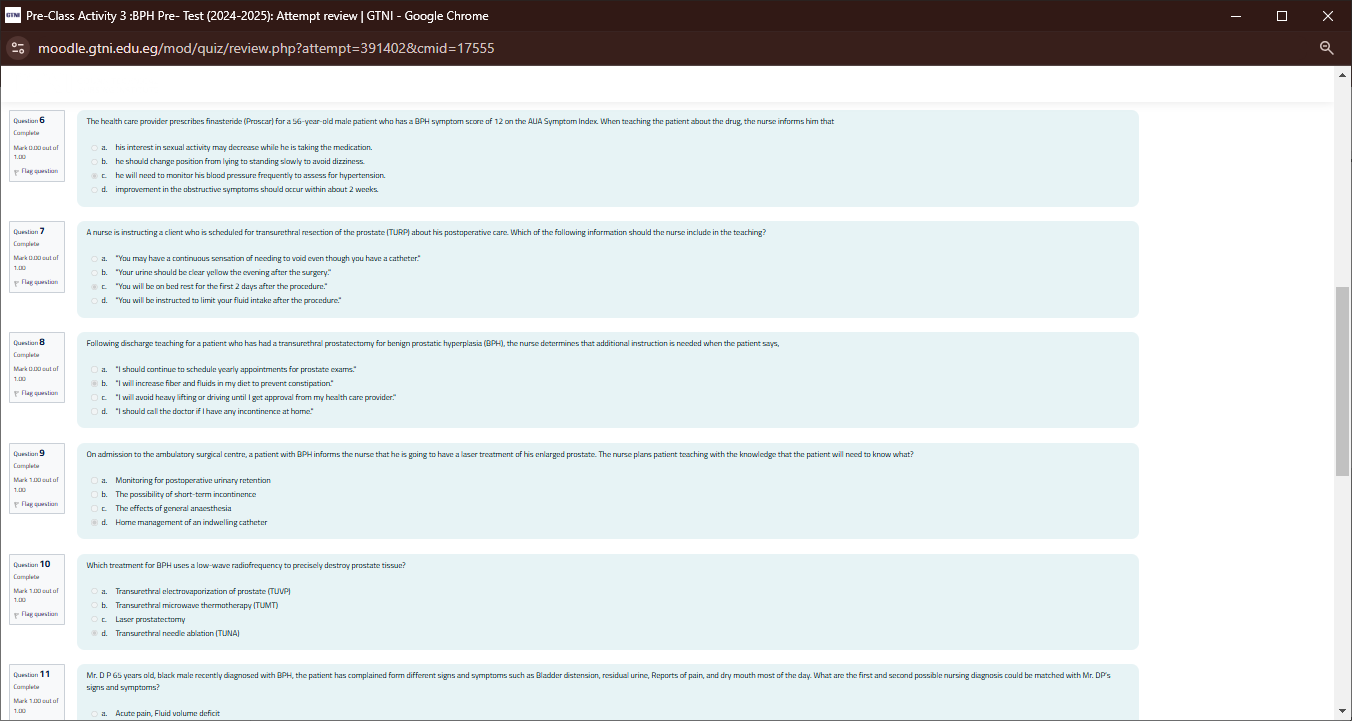This screenshot has width=1352, height=721.
Task: Choose option d about limiting fluid intake
Action: tap(94, 300)
